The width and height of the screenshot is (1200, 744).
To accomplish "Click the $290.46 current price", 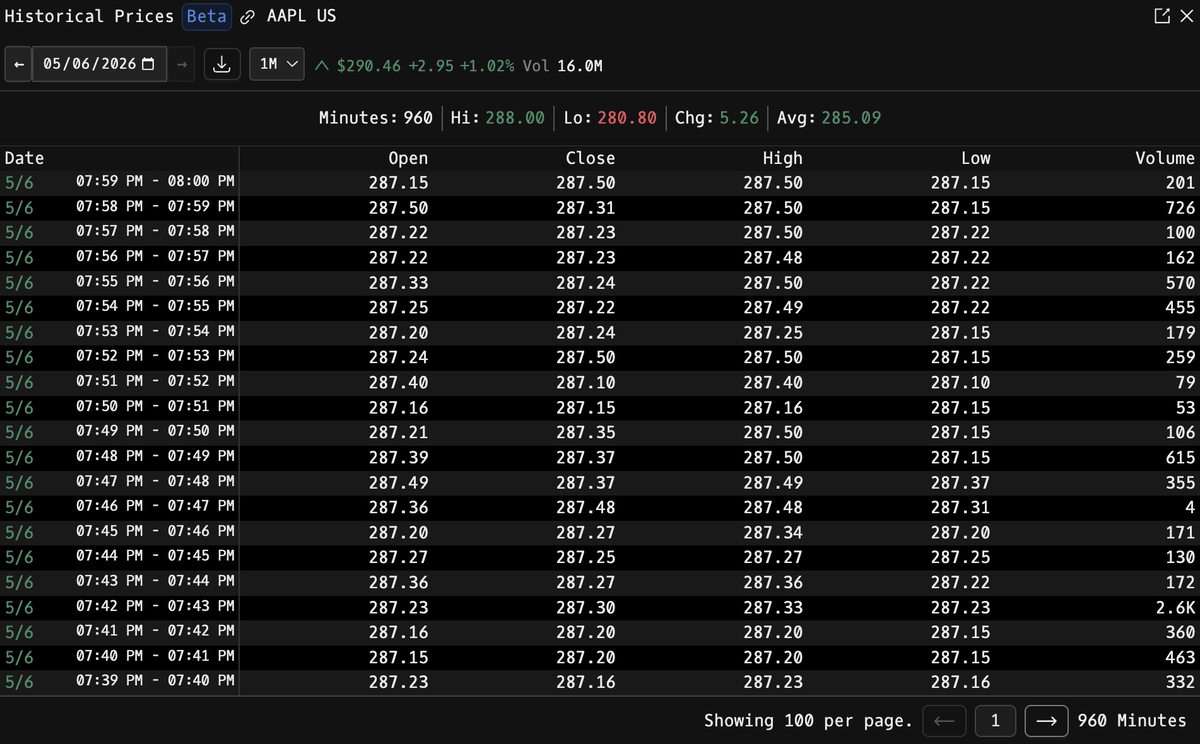I will pyautogui.click(x=369, y=66).
